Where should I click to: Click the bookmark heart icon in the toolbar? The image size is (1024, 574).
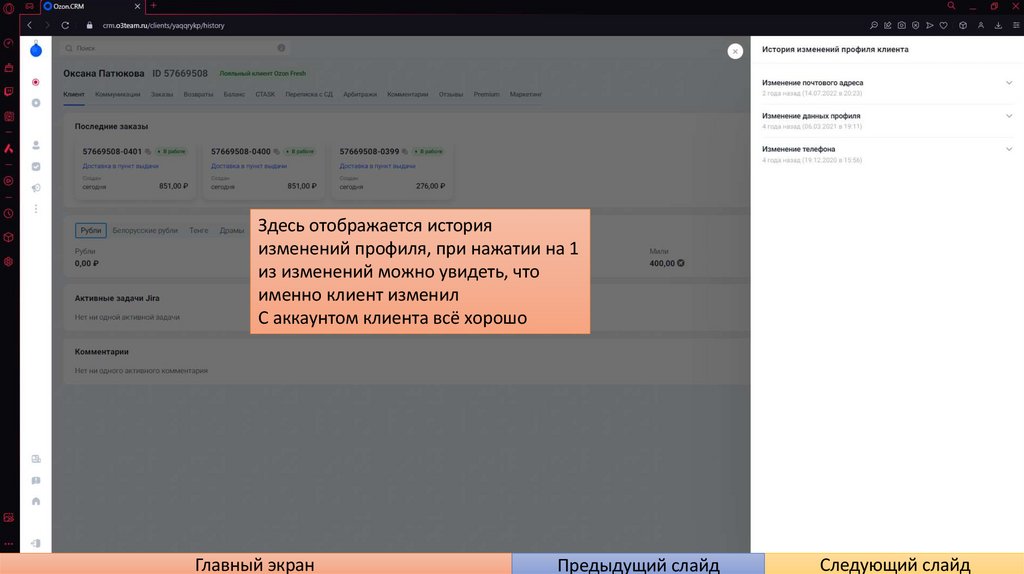pos(944,25)
